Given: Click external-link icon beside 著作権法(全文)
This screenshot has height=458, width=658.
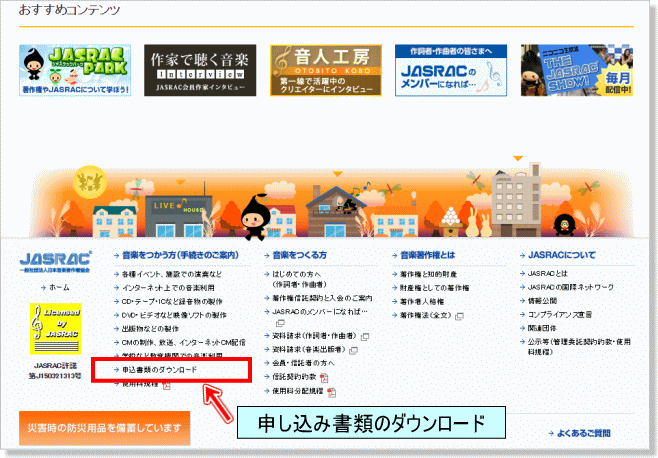Looking at the screenshot, I should [x=460, y=316].
